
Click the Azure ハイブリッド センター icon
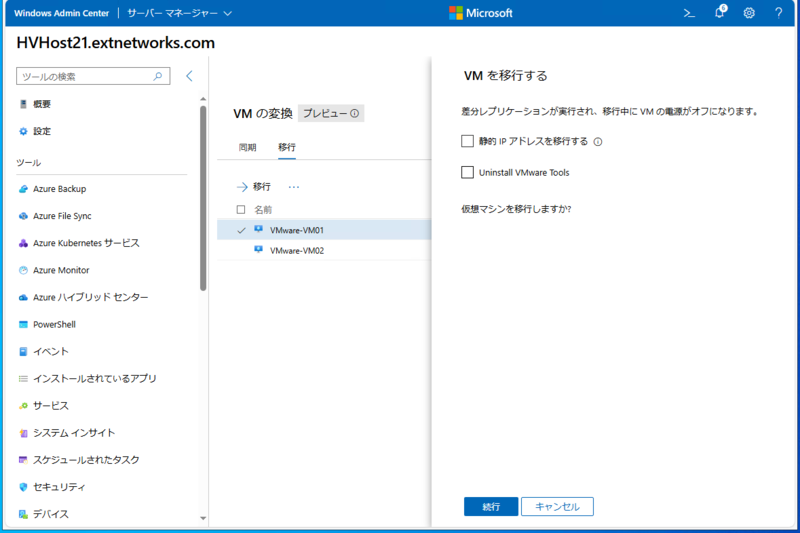tap(23, 297)
